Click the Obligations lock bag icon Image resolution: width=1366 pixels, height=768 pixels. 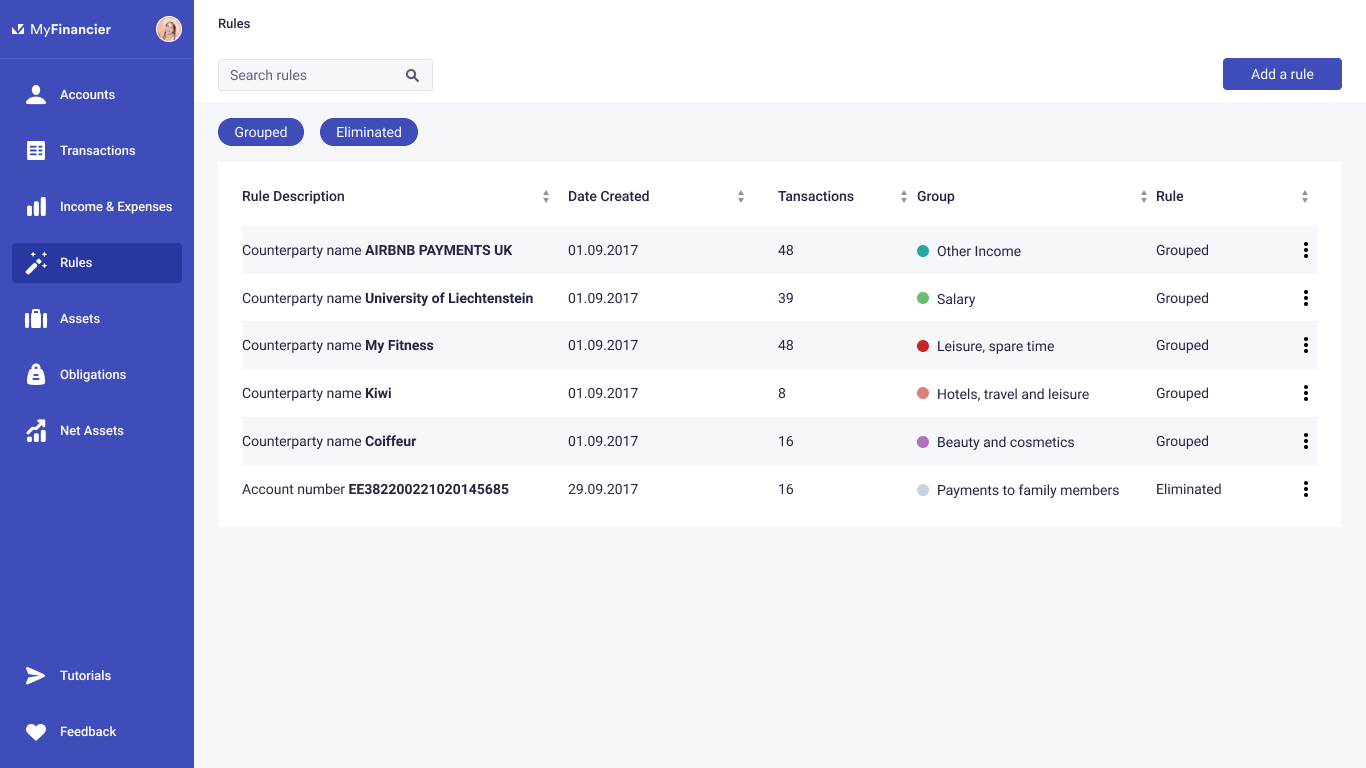click(36, 375)
